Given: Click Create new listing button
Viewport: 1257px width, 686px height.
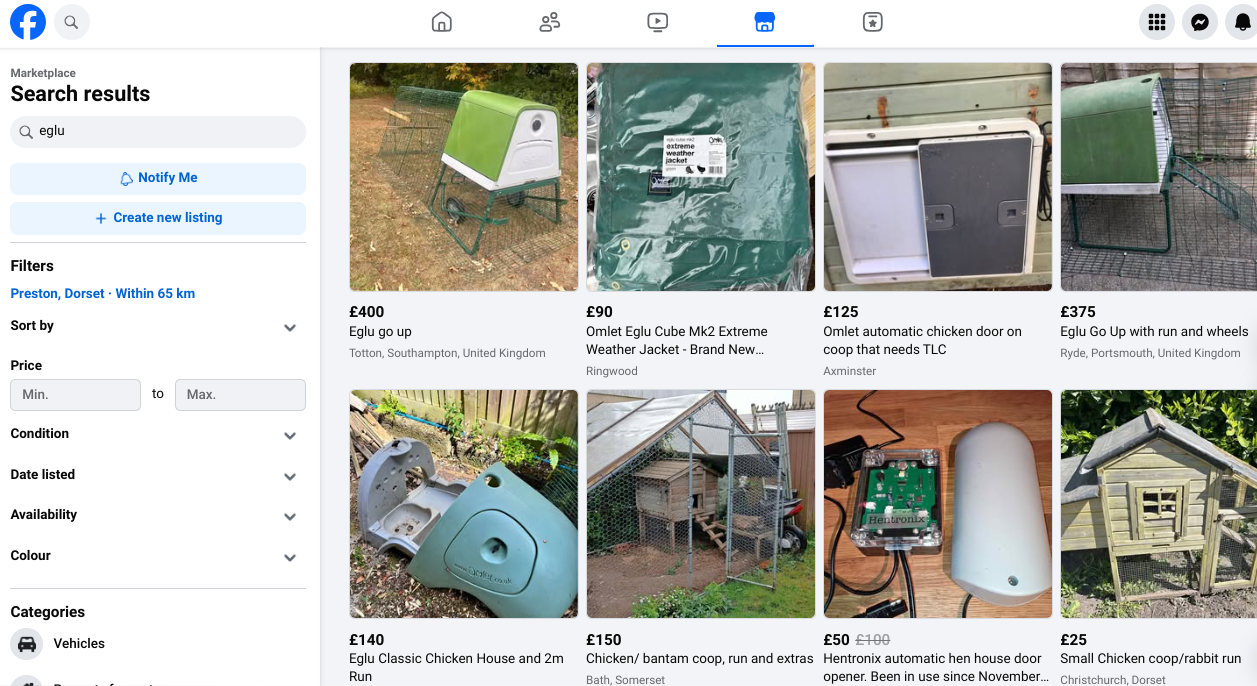Looking at the screenshot, I should coord(158,218).
